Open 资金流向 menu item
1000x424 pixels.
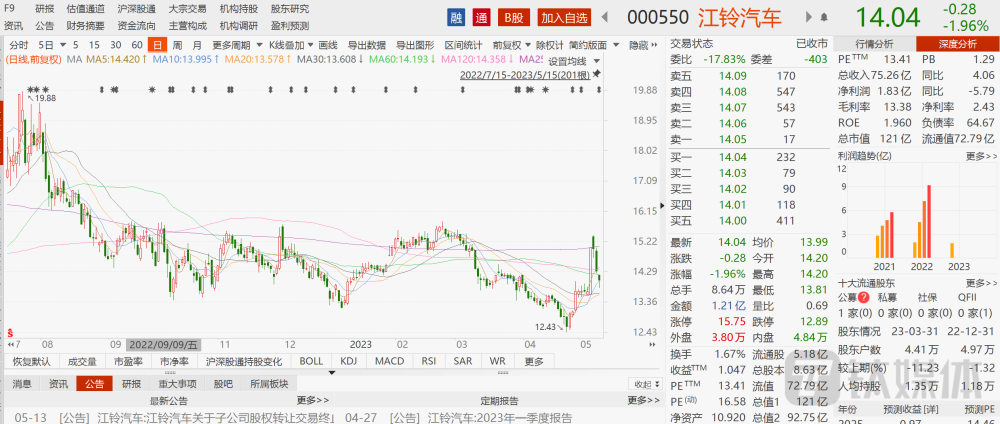(x=136, y=26)
